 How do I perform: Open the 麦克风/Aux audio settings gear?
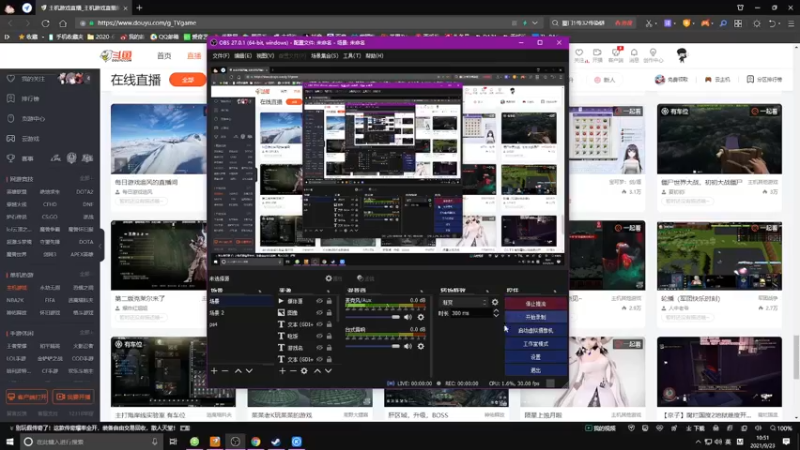pyautogui.click(x=420, y=317)
